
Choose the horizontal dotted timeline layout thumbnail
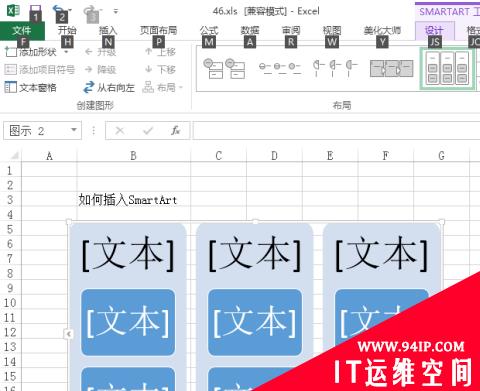[x=280, y=68]
